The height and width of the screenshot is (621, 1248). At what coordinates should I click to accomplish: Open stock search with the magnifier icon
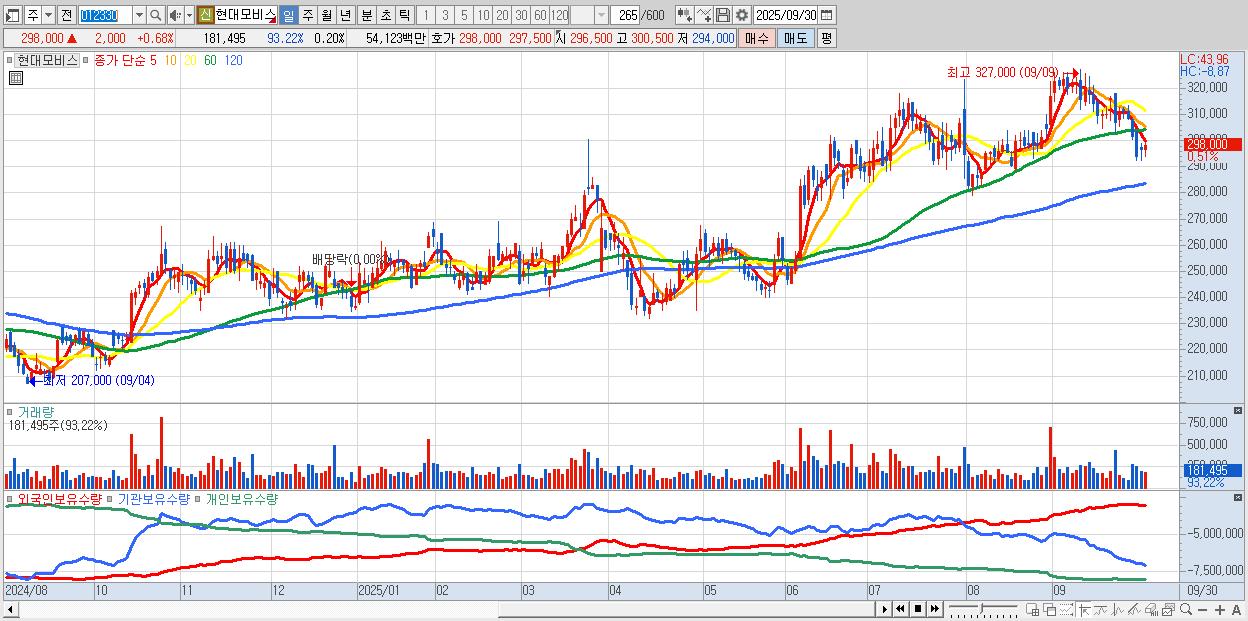coord(156,15)
